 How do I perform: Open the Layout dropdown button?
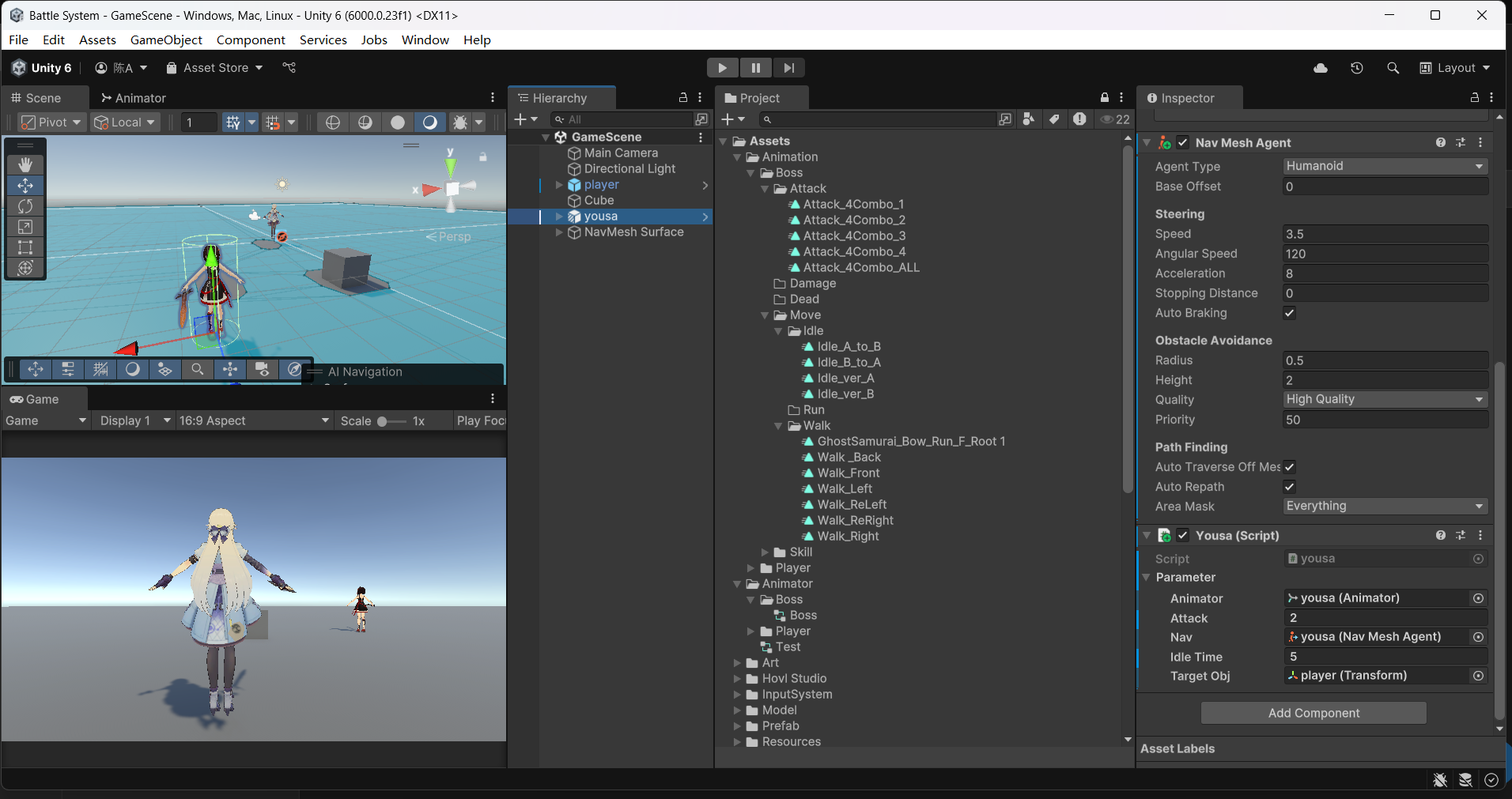(x=1455, y=68)
